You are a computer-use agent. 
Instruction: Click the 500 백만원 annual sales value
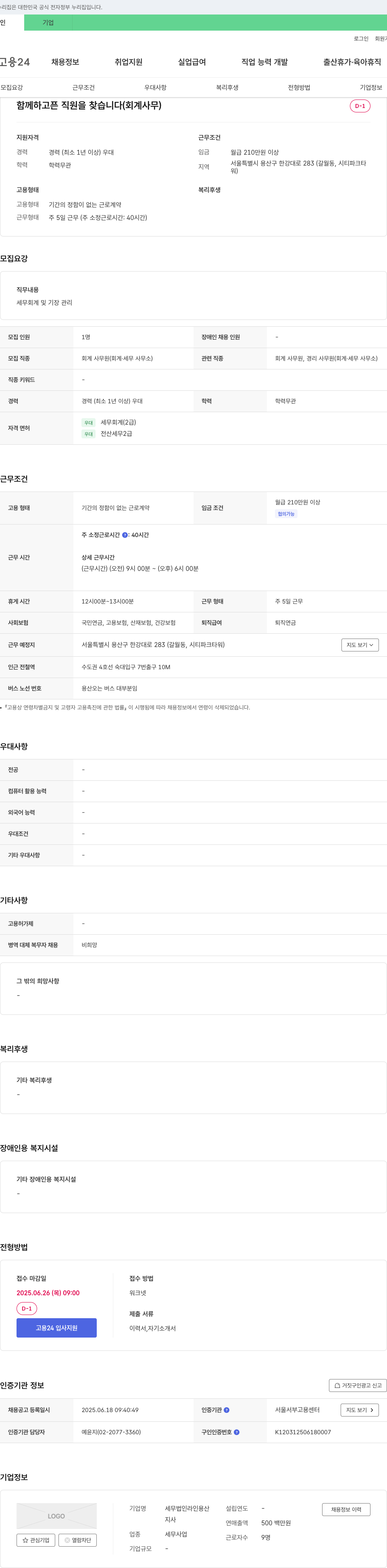(x=276, y=1523)
